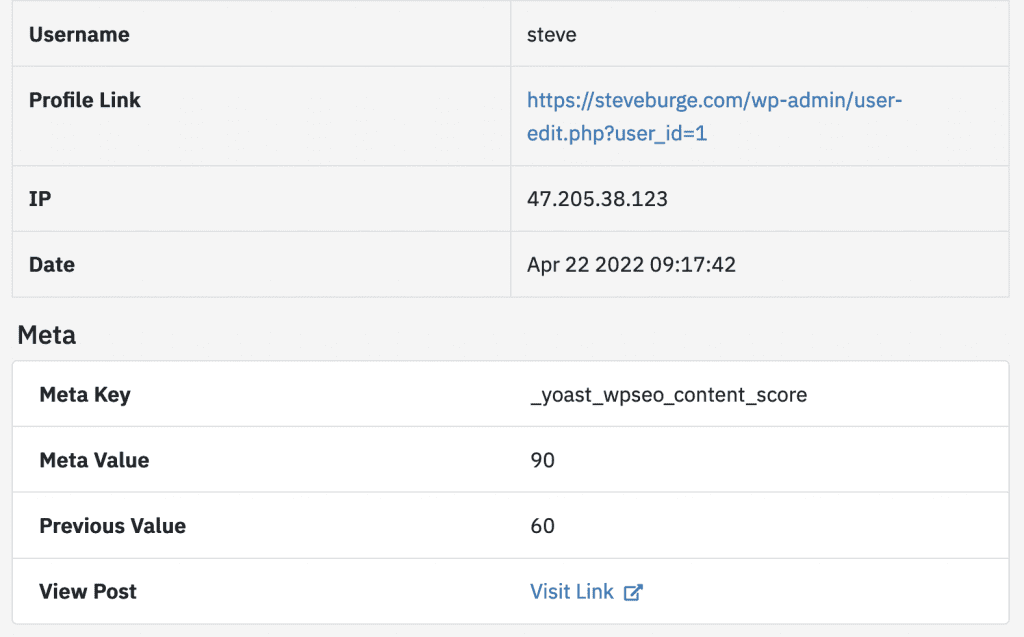Click the Previous Value label
Screen dimensions: 1024x637
point(112,526)
